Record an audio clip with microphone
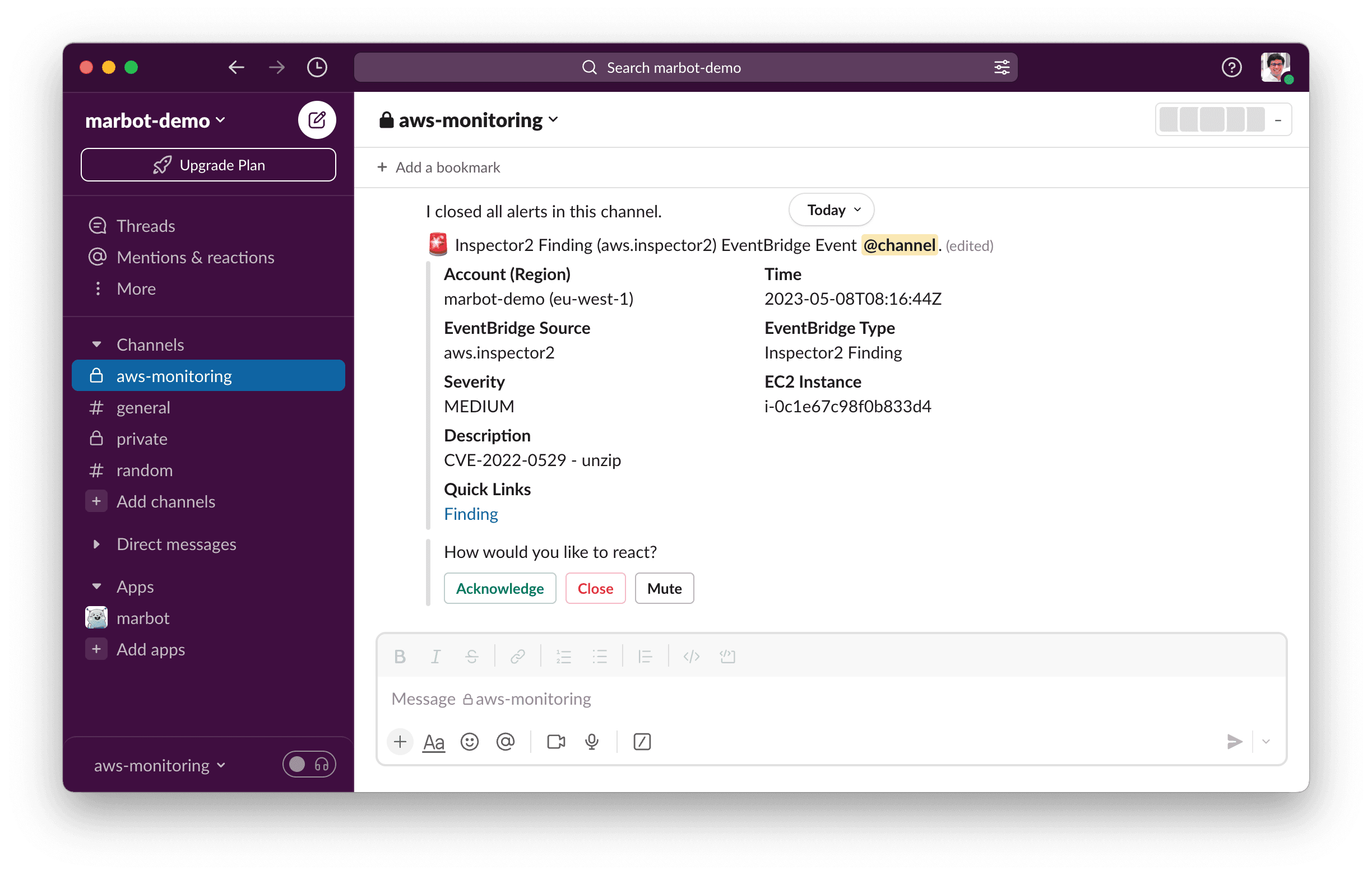1372x875 pixels. tap(592, 741)
